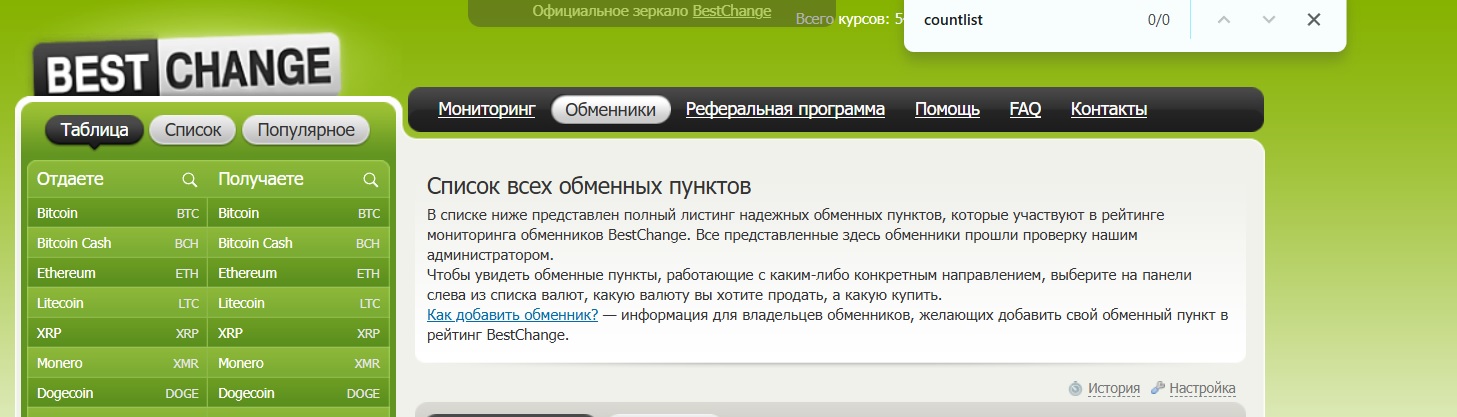The height and width of the screenshot is (417, 1457).
Task: Select XRP in the Получаете column
Action: tap(299, 333)
